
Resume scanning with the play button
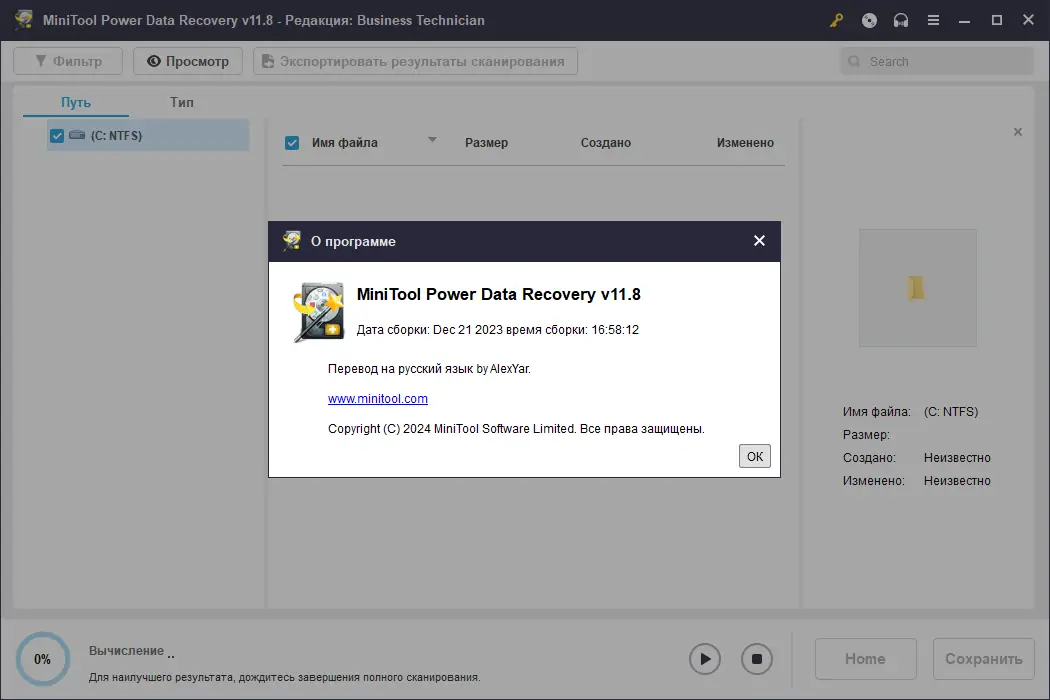(x=704, y=659)
